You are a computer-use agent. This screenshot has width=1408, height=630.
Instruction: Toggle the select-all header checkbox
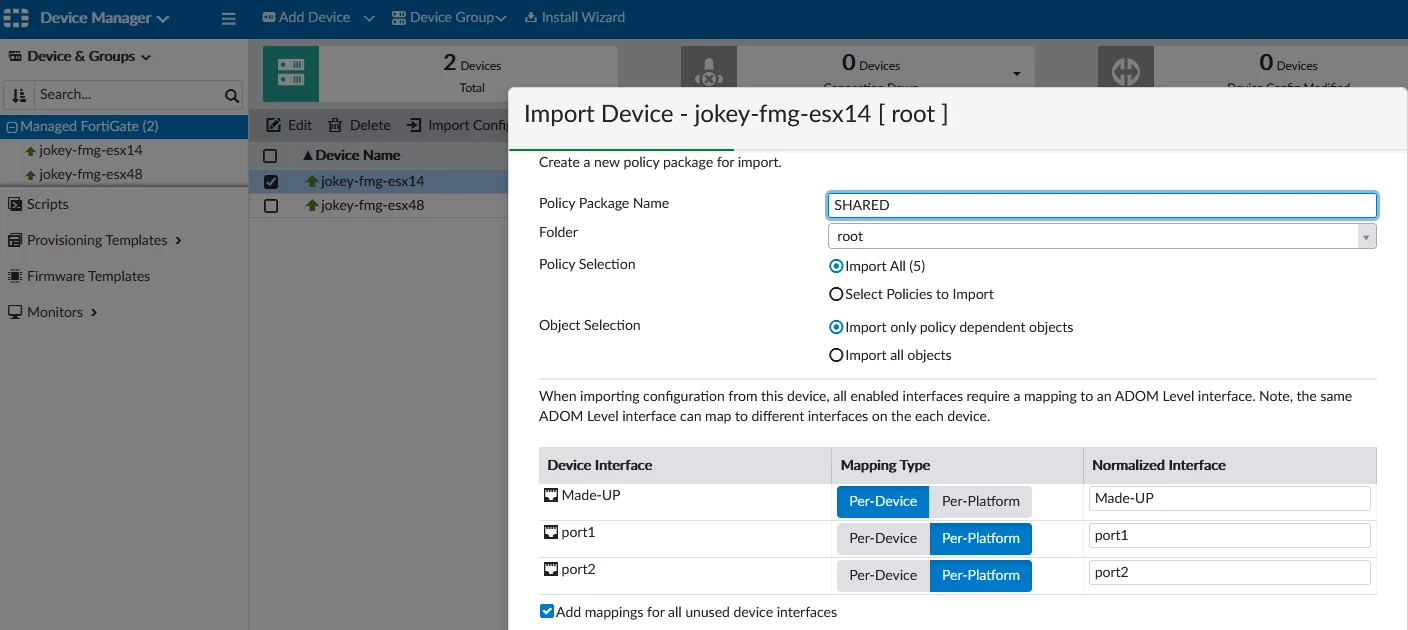coord(270,156)
